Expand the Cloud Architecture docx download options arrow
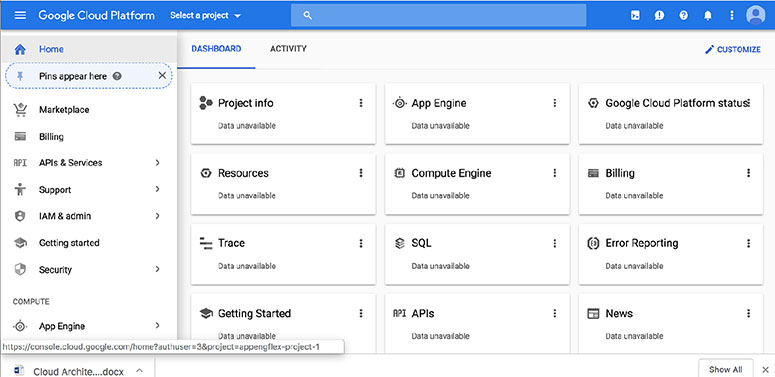 point(139,371)
